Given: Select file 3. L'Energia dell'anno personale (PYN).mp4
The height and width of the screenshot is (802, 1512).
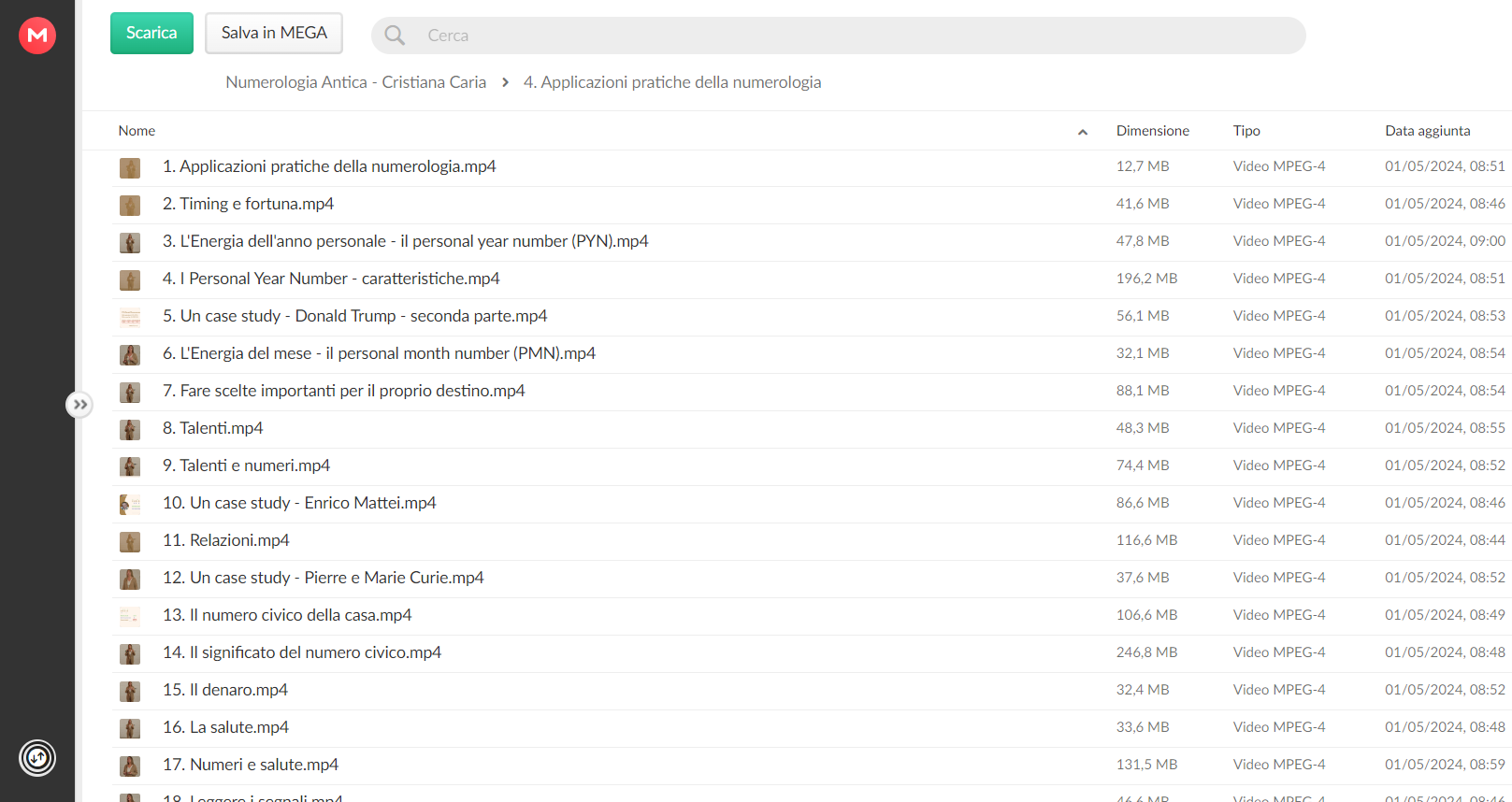Looking at the screenshot, I should [x=405, y=241].
